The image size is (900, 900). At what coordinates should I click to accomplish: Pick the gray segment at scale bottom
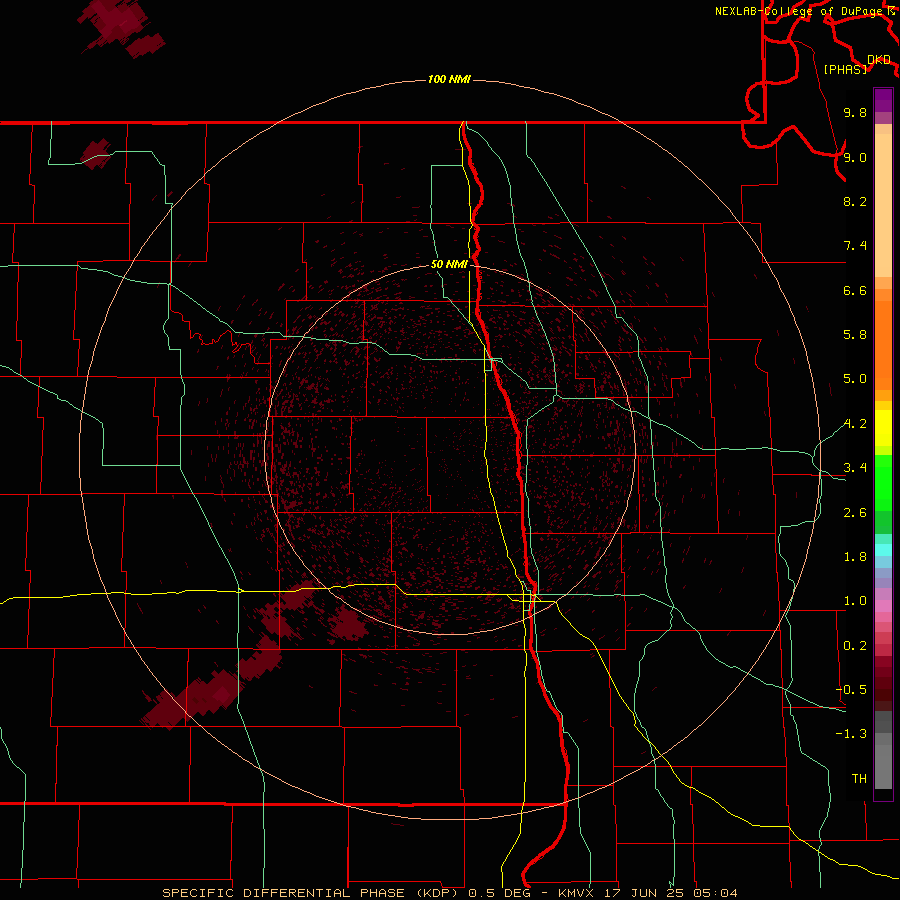[883, 766]
